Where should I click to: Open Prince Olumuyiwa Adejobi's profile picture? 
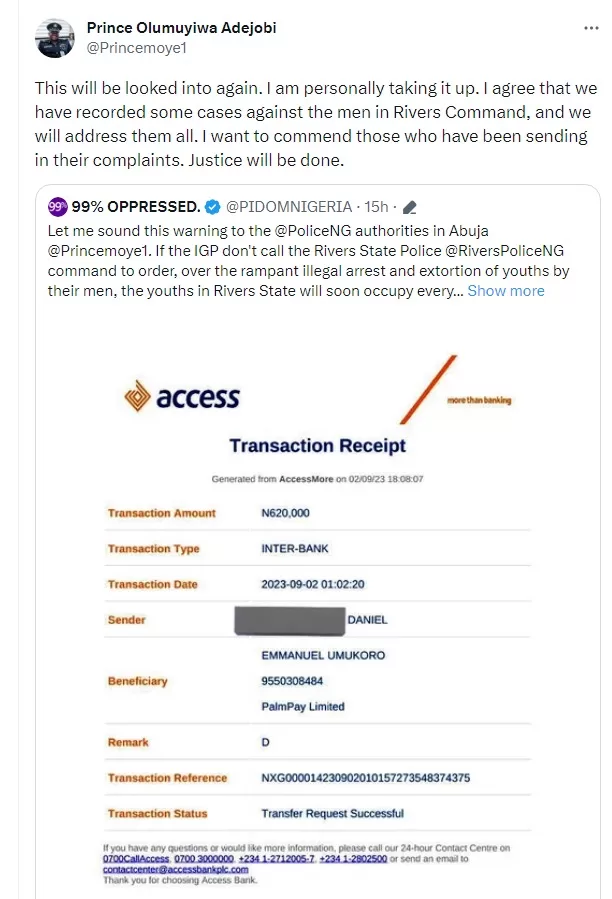[53, 37]
